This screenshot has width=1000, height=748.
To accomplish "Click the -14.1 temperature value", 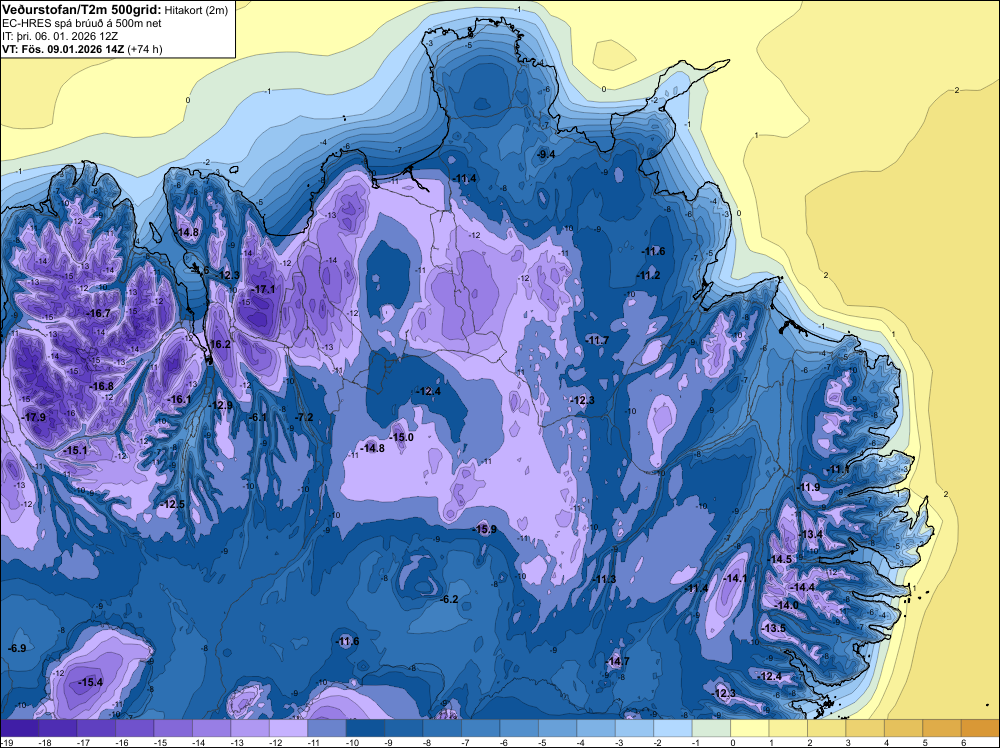I will pos(735,578).
